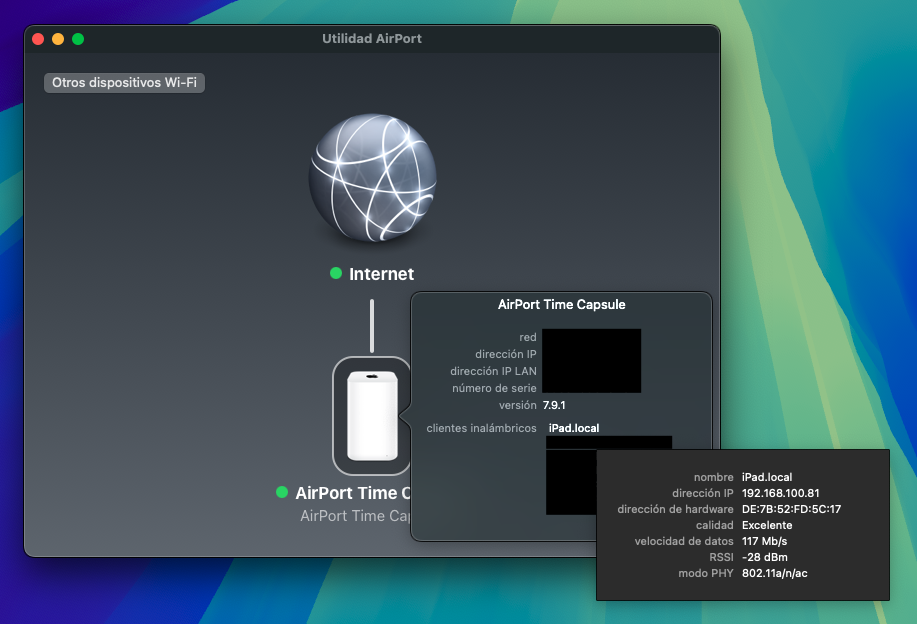Click the Internet globe icon

coord(373,178)
